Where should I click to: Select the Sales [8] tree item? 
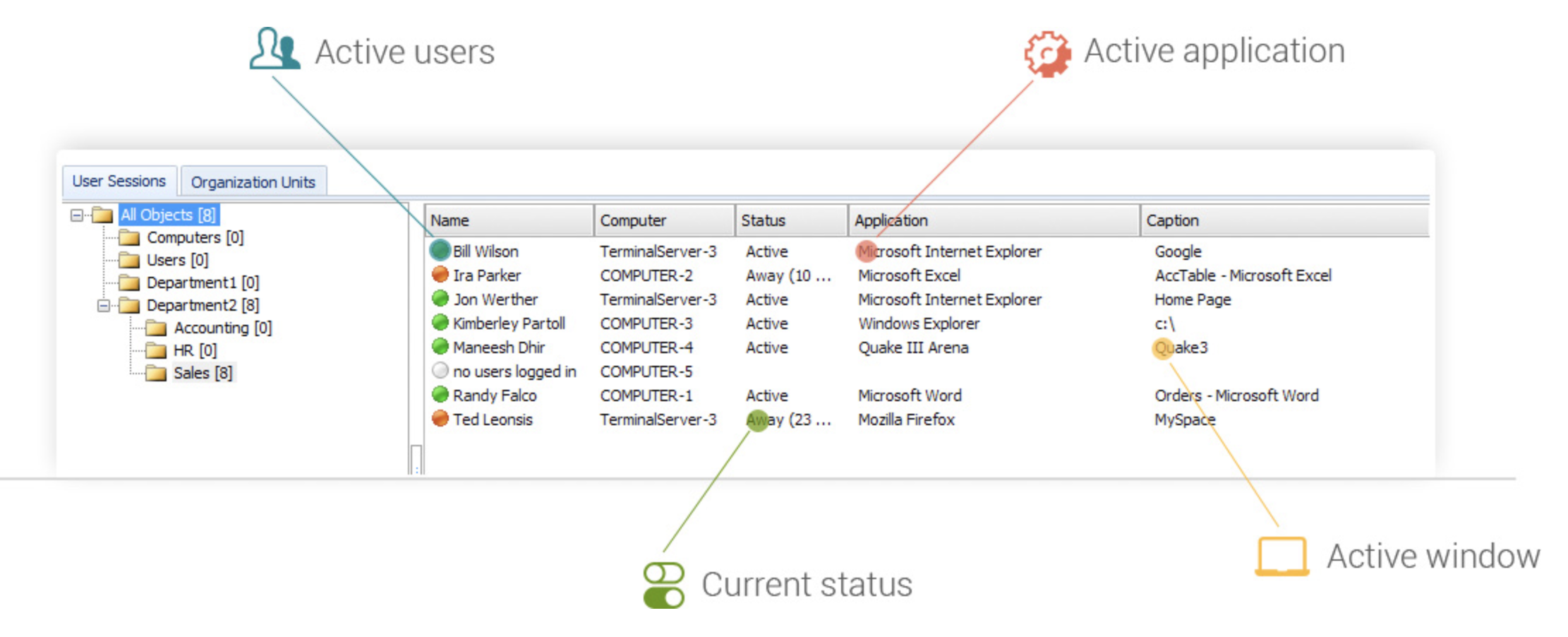point(203,373)
